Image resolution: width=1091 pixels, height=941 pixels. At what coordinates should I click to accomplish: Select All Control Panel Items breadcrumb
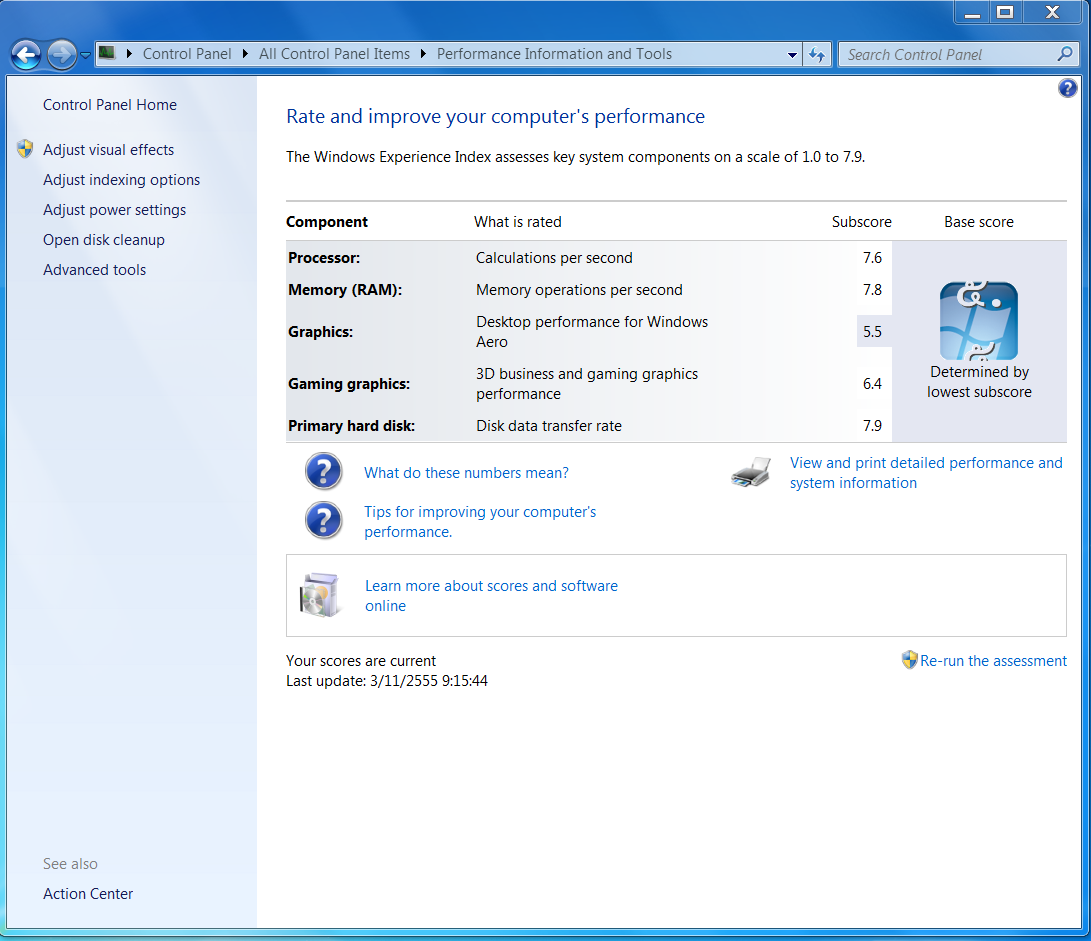(334, 54)
